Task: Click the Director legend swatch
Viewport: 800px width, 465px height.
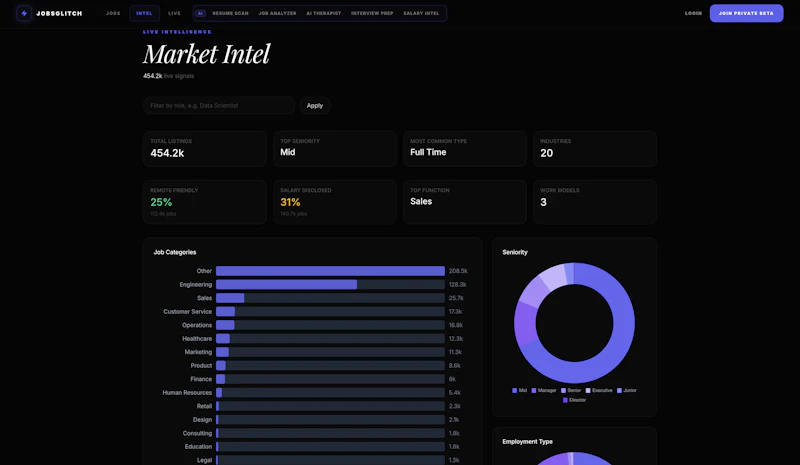Action: [x=565, y=400]
